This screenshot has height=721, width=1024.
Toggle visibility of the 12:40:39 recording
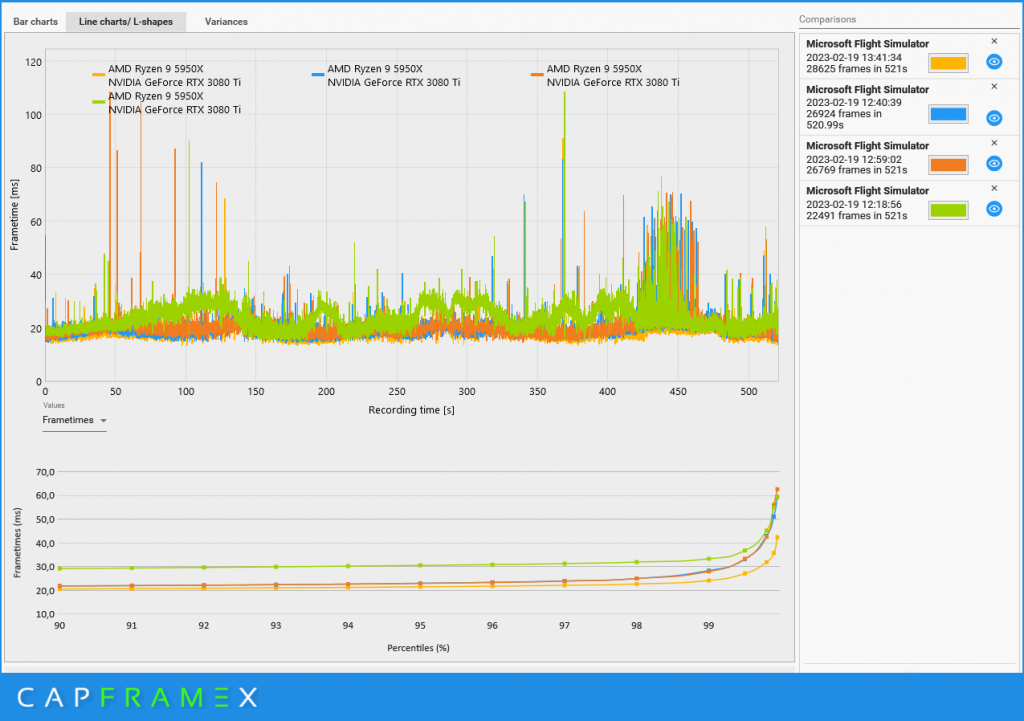click(x=994, y=118)
